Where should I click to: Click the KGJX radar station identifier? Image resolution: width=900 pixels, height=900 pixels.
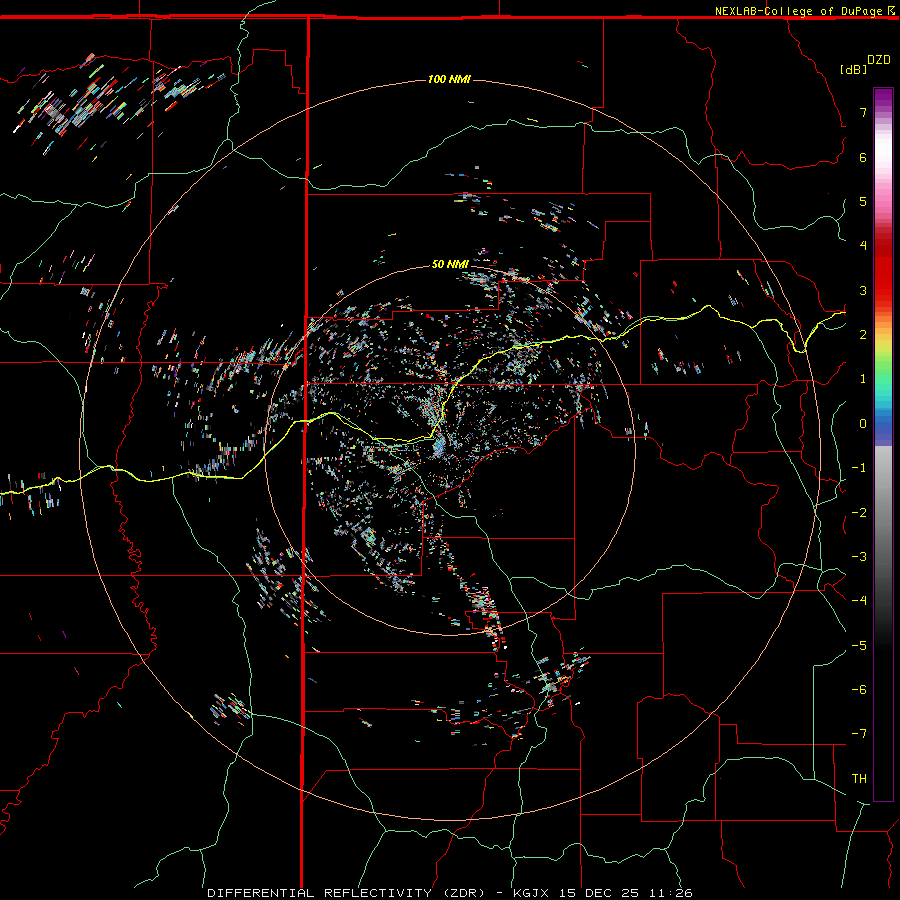coord(530,893)
